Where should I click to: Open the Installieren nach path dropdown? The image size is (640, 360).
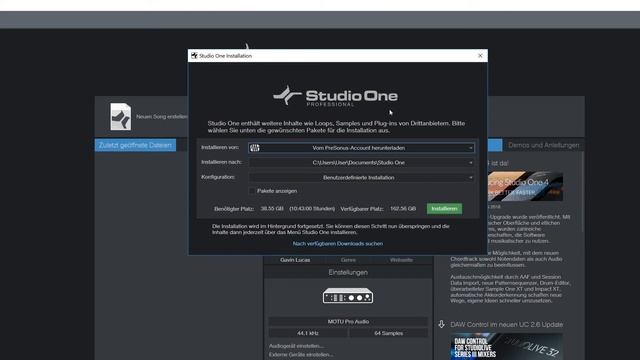(361, 162)
